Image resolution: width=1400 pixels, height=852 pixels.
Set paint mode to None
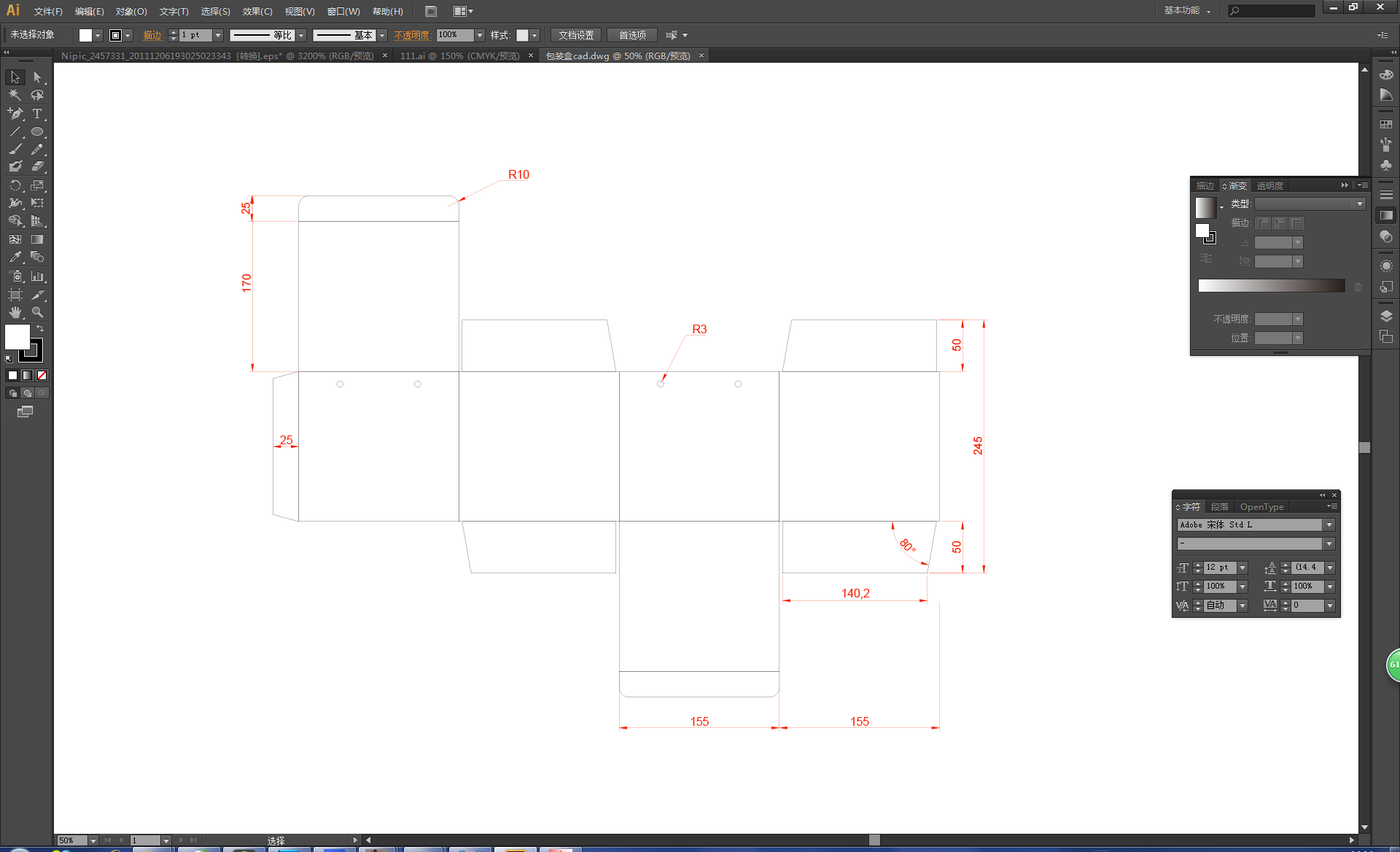click(42, 375)
